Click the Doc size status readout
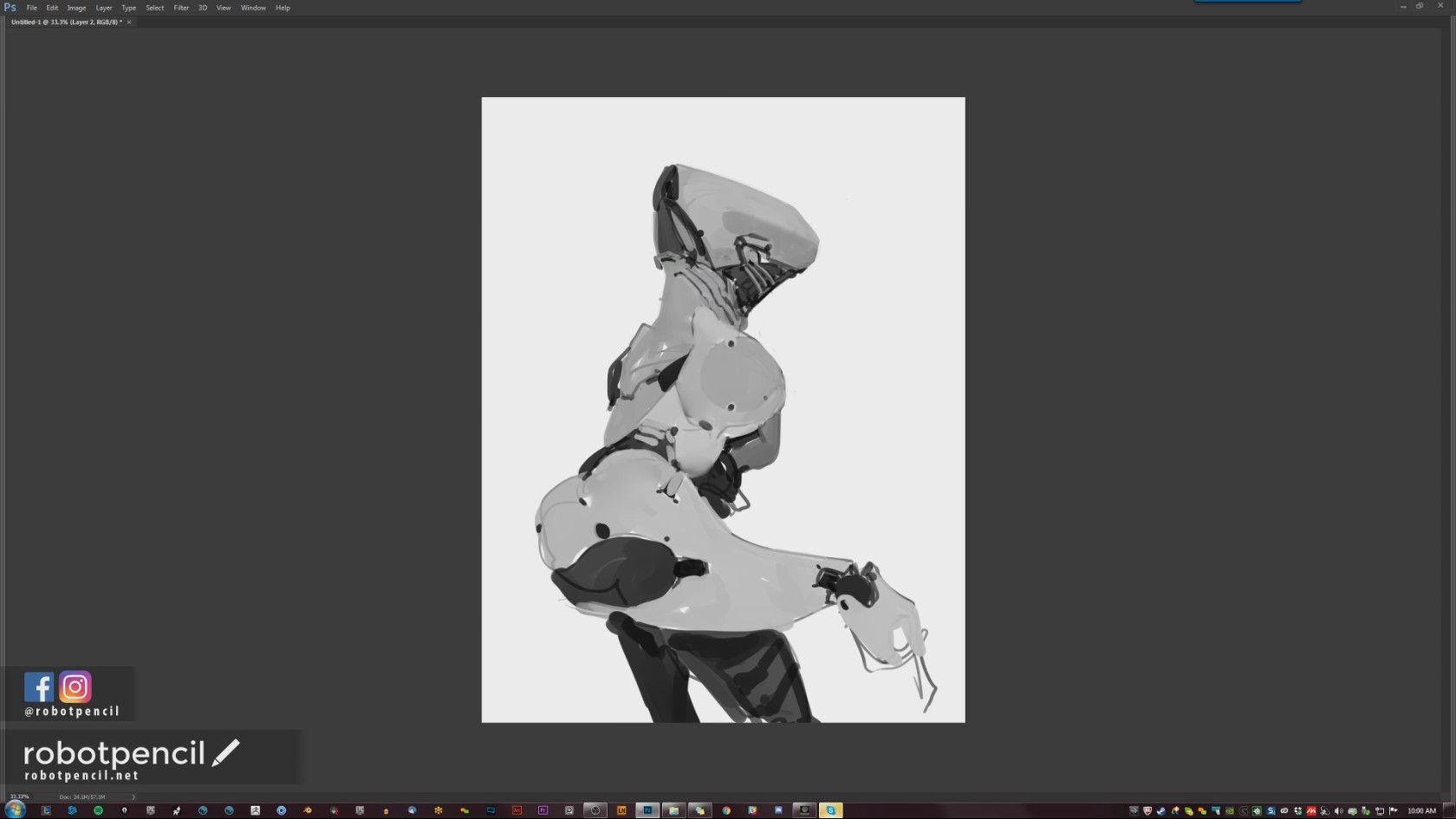The height and width of the screenshot is (819, 1456). coord(82,796)
